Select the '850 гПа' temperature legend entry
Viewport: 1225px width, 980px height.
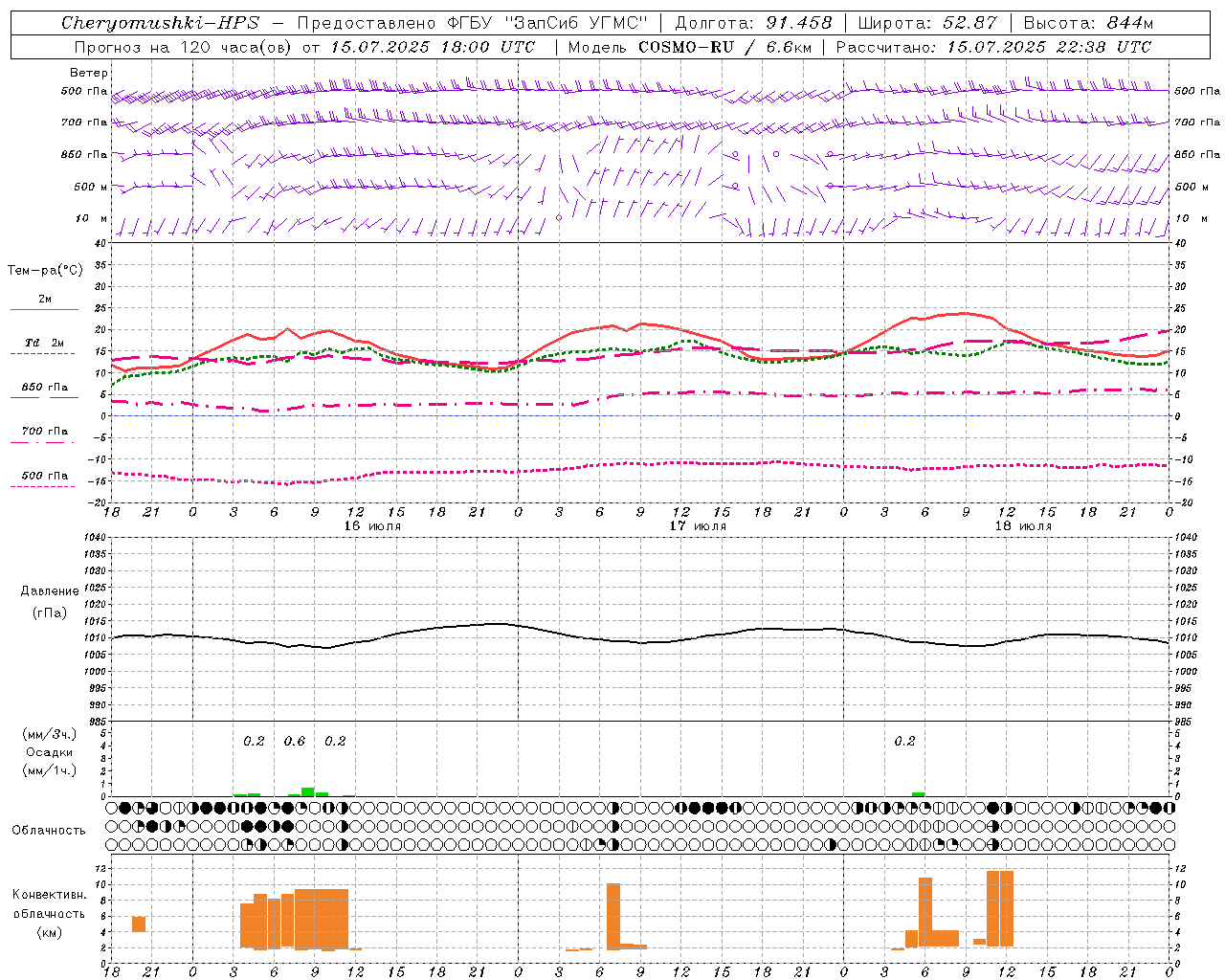point(44,388)
